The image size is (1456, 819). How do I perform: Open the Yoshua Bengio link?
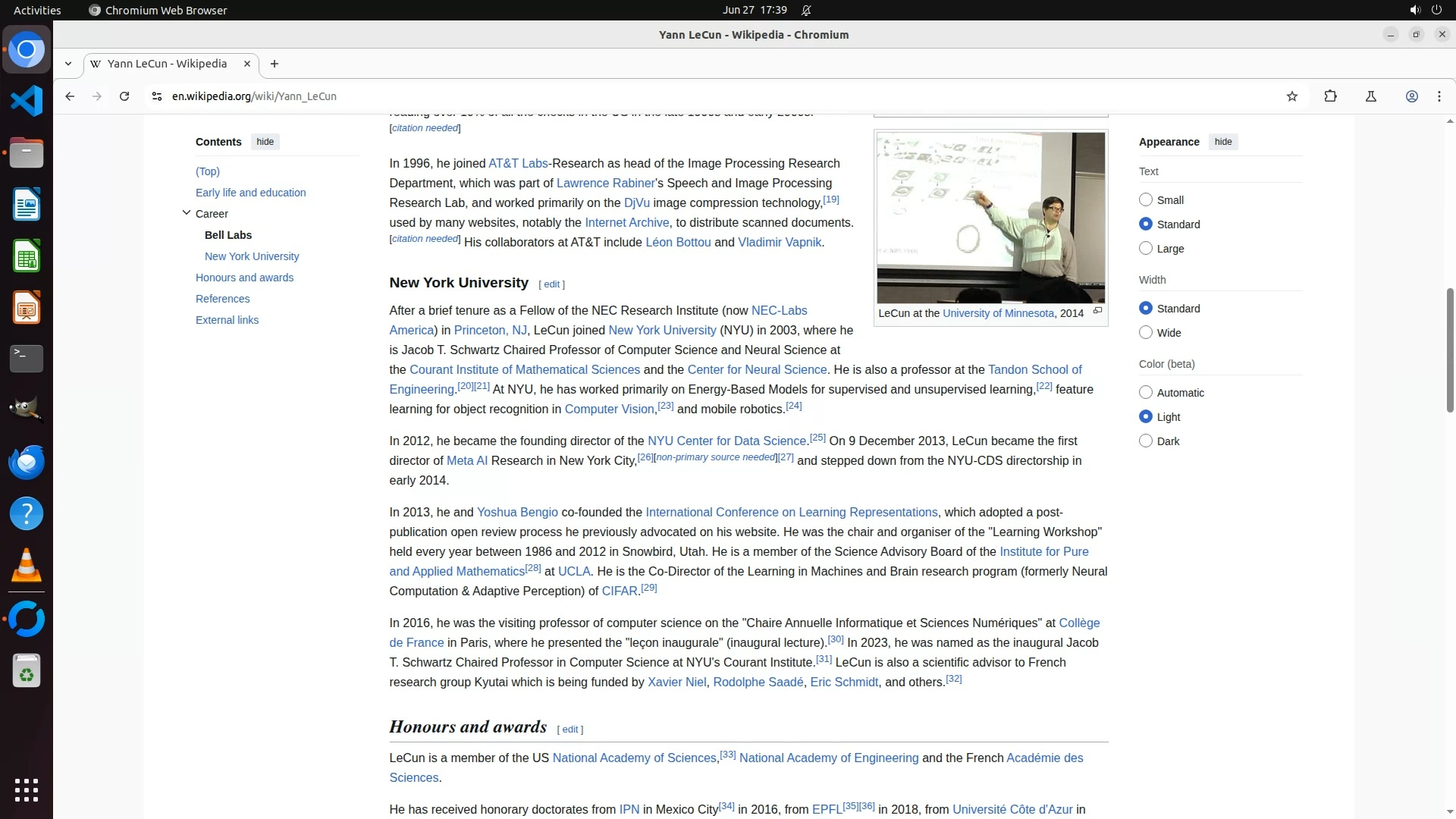coord(517,513)
